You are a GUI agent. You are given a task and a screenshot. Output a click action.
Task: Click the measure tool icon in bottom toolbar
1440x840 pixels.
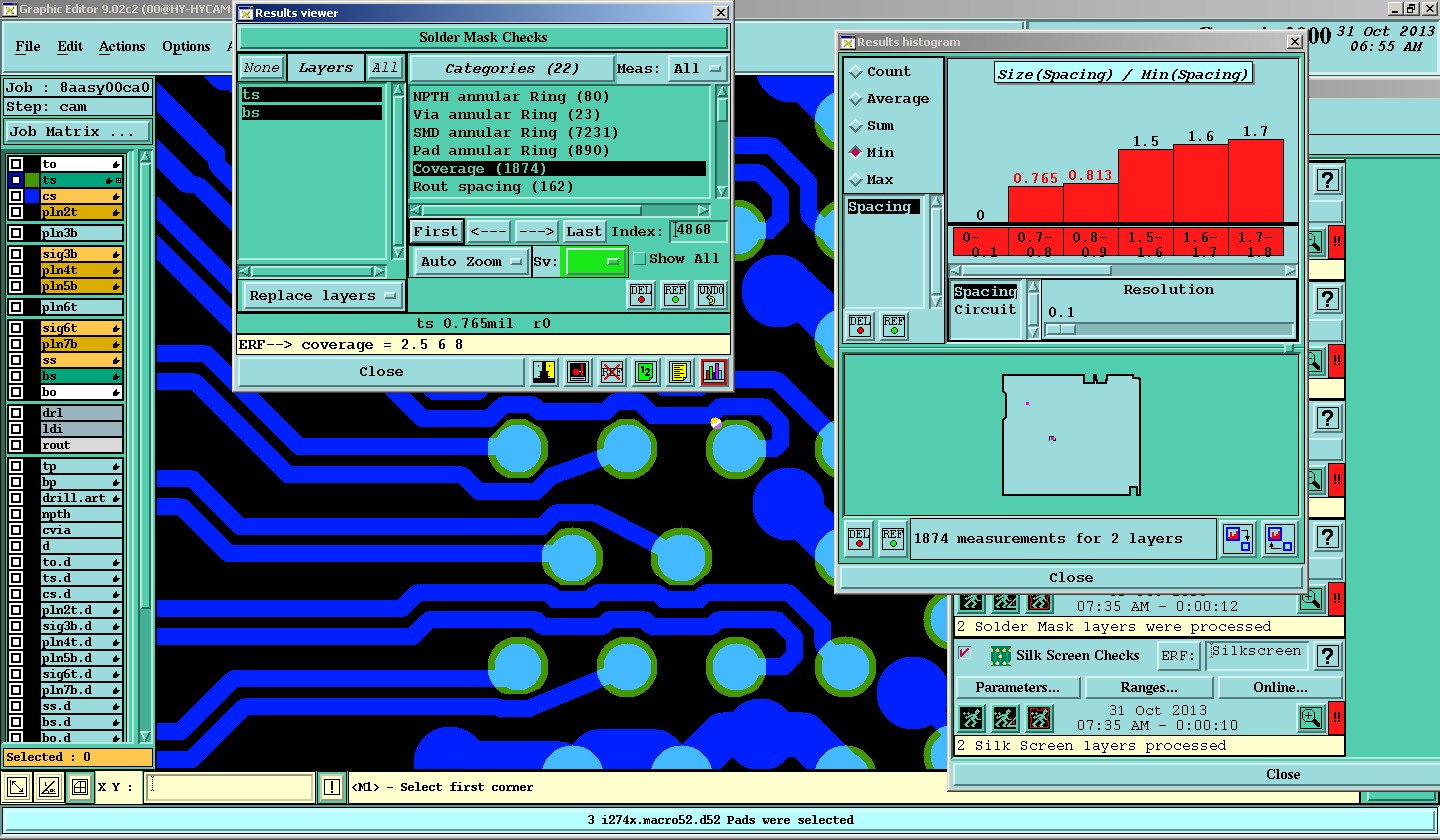[x=47, y=788]
